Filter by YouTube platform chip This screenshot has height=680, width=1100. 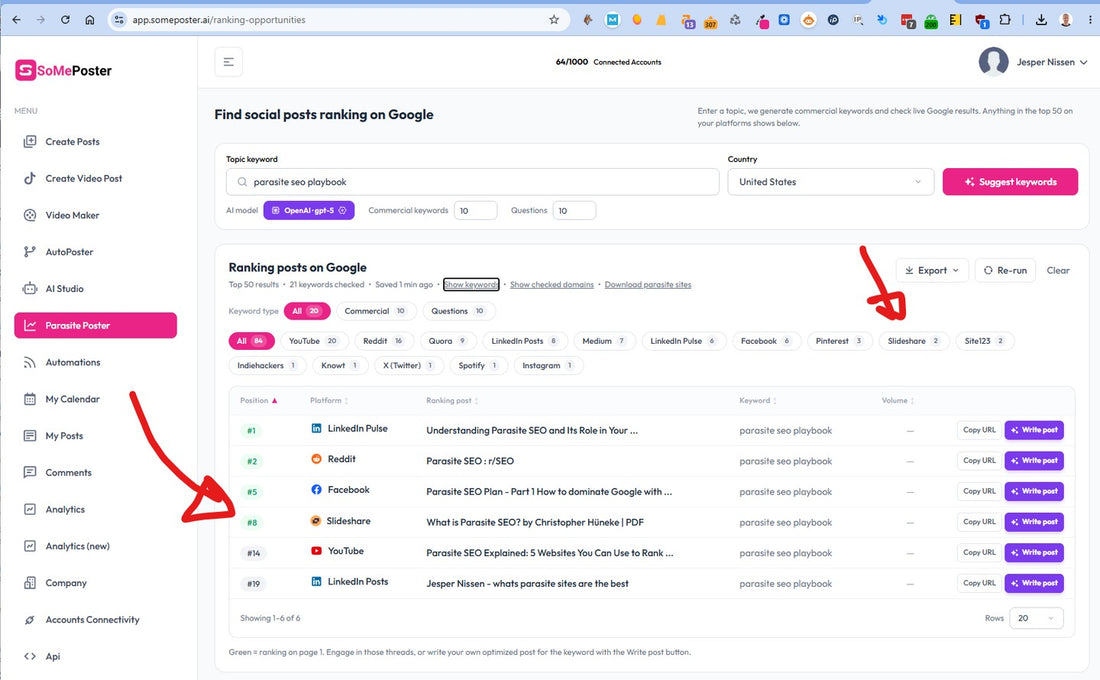pyautogui.click(x=313, y=341)
